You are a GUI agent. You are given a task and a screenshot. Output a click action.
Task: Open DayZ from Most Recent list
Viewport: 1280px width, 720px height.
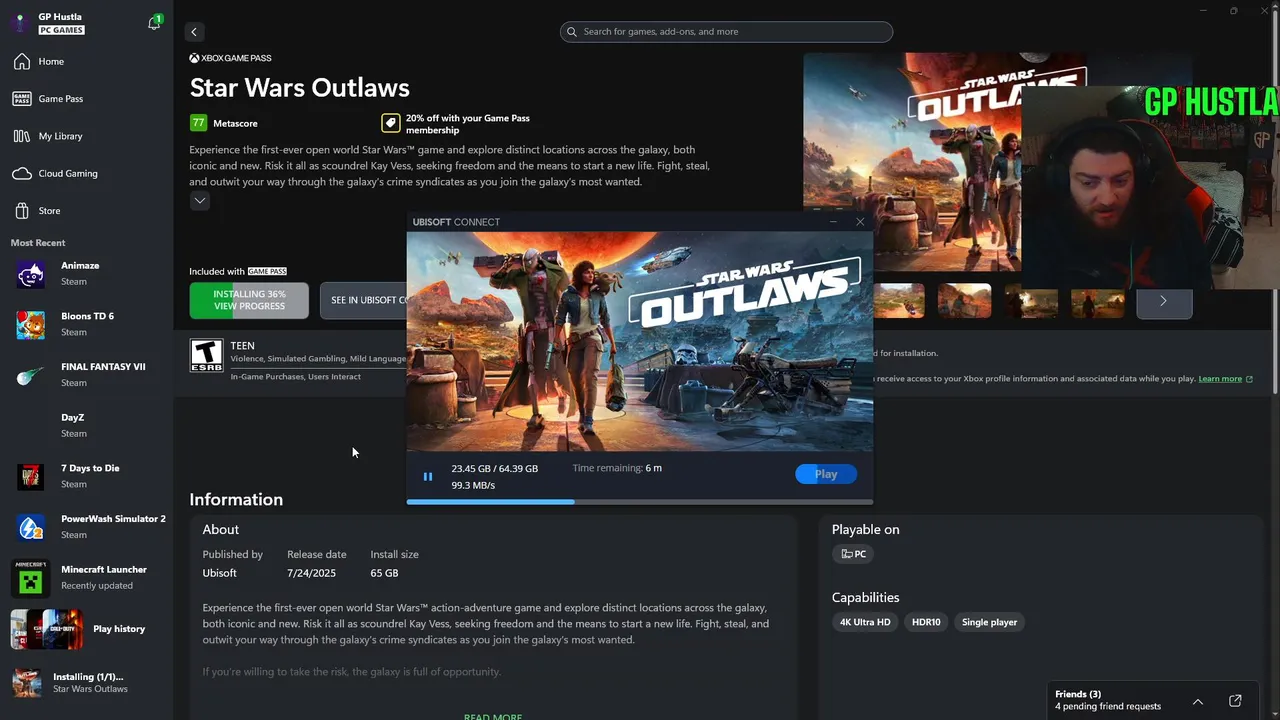pos(86,425)
